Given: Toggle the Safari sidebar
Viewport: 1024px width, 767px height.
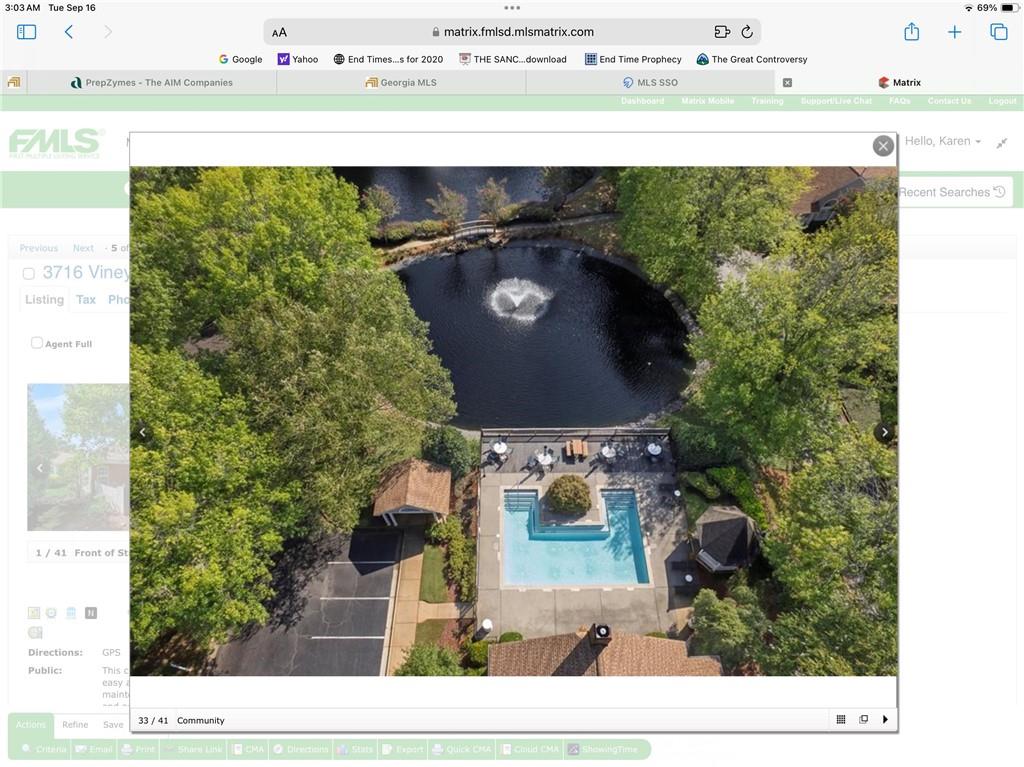Looking at the screenshot, I should pos(27,32).
